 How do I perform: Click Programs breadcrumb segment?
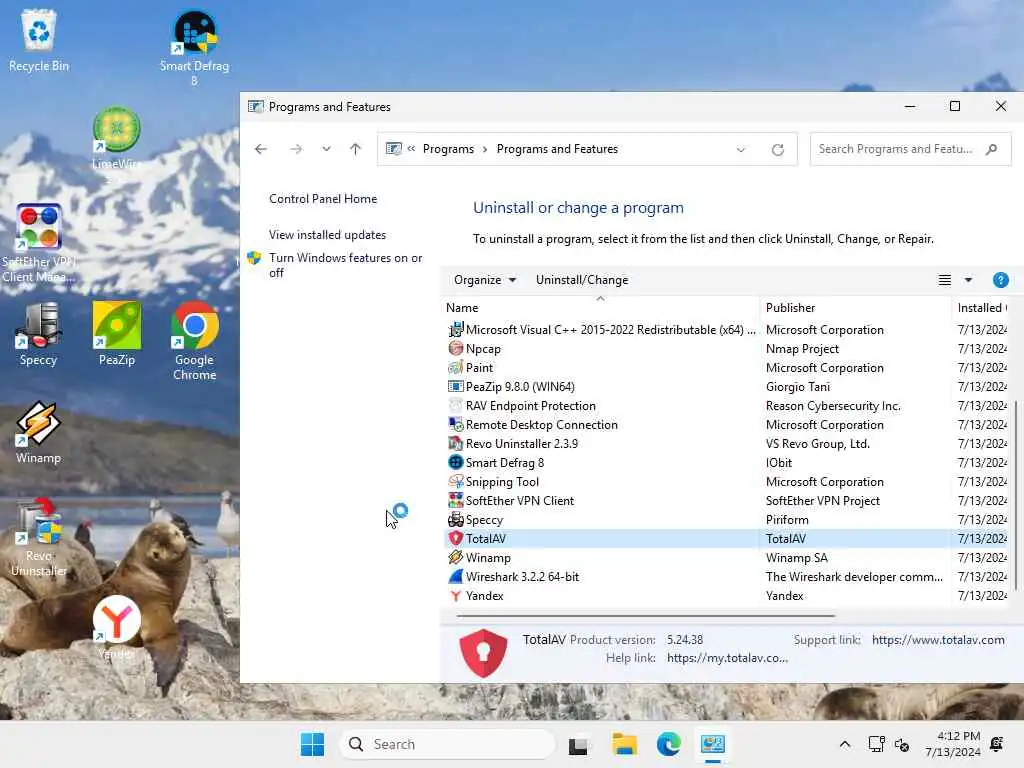click(x=448, y=149)
